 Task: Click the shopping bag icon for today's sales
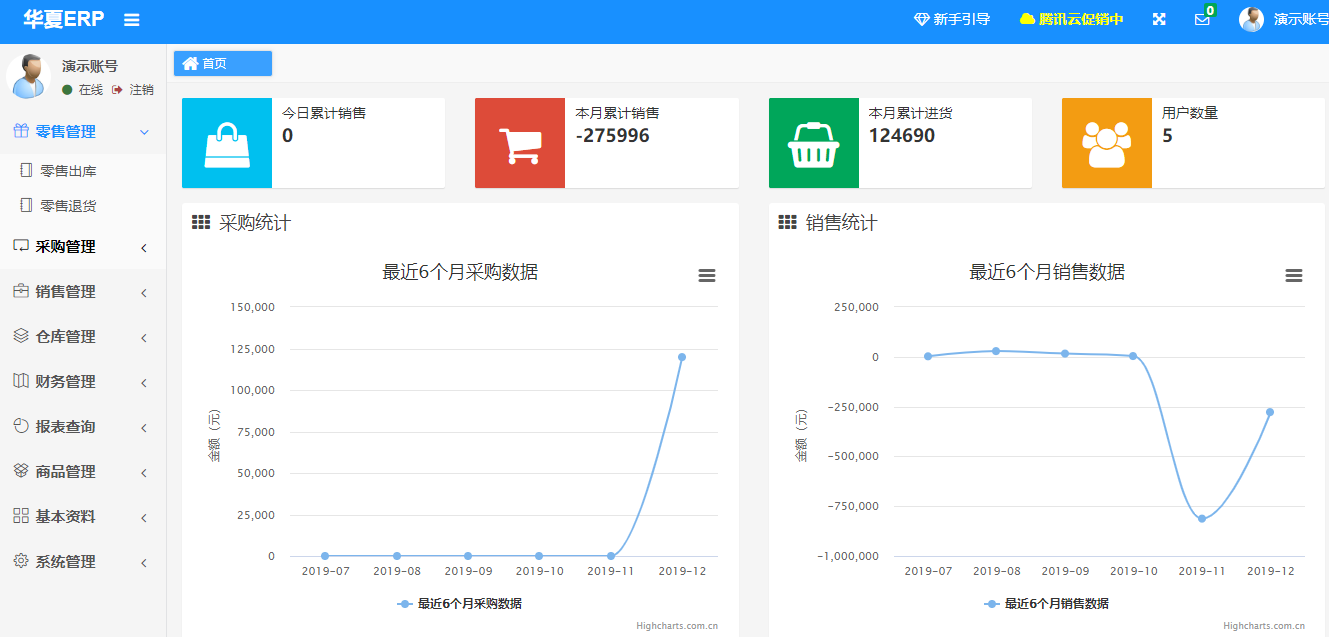(x=227, y=143)
